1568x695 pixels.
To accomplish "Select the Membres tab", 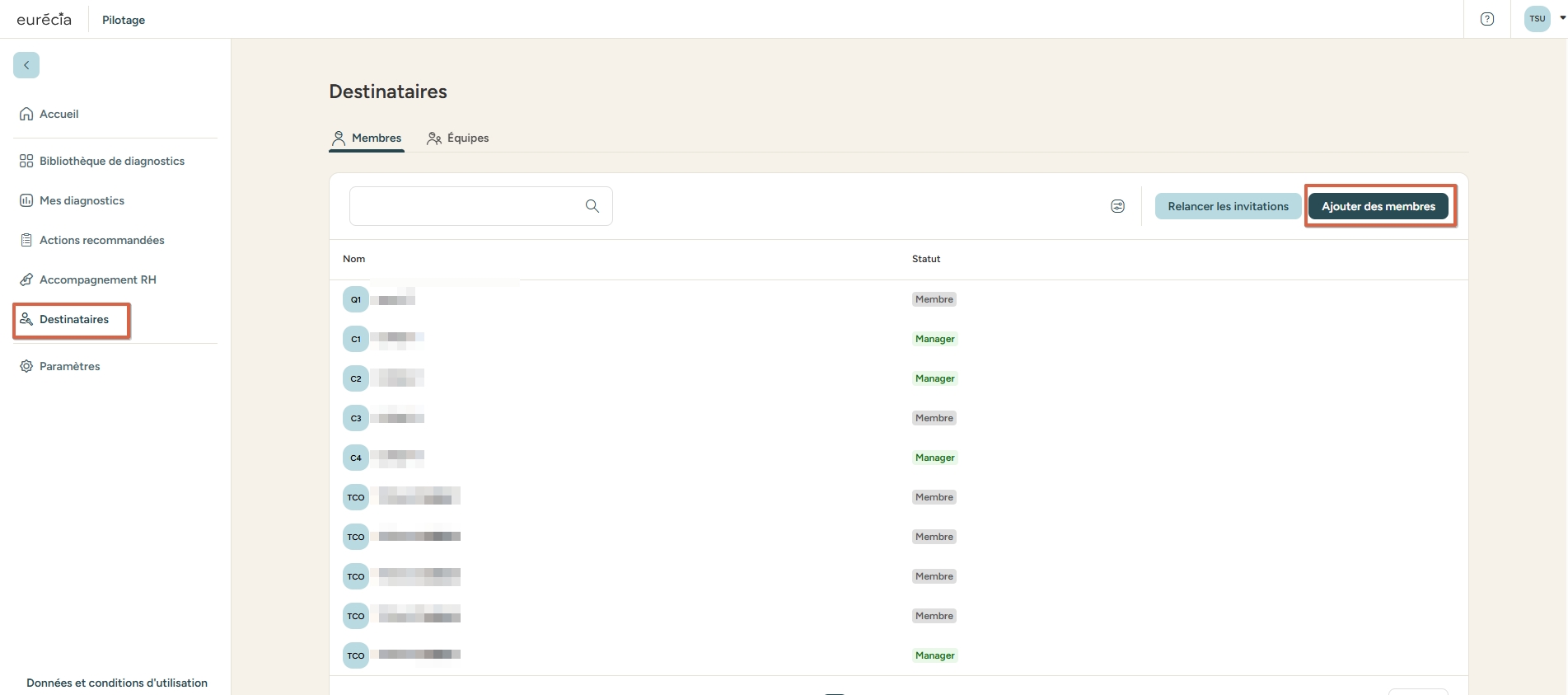I will click(x=367, y=138).
